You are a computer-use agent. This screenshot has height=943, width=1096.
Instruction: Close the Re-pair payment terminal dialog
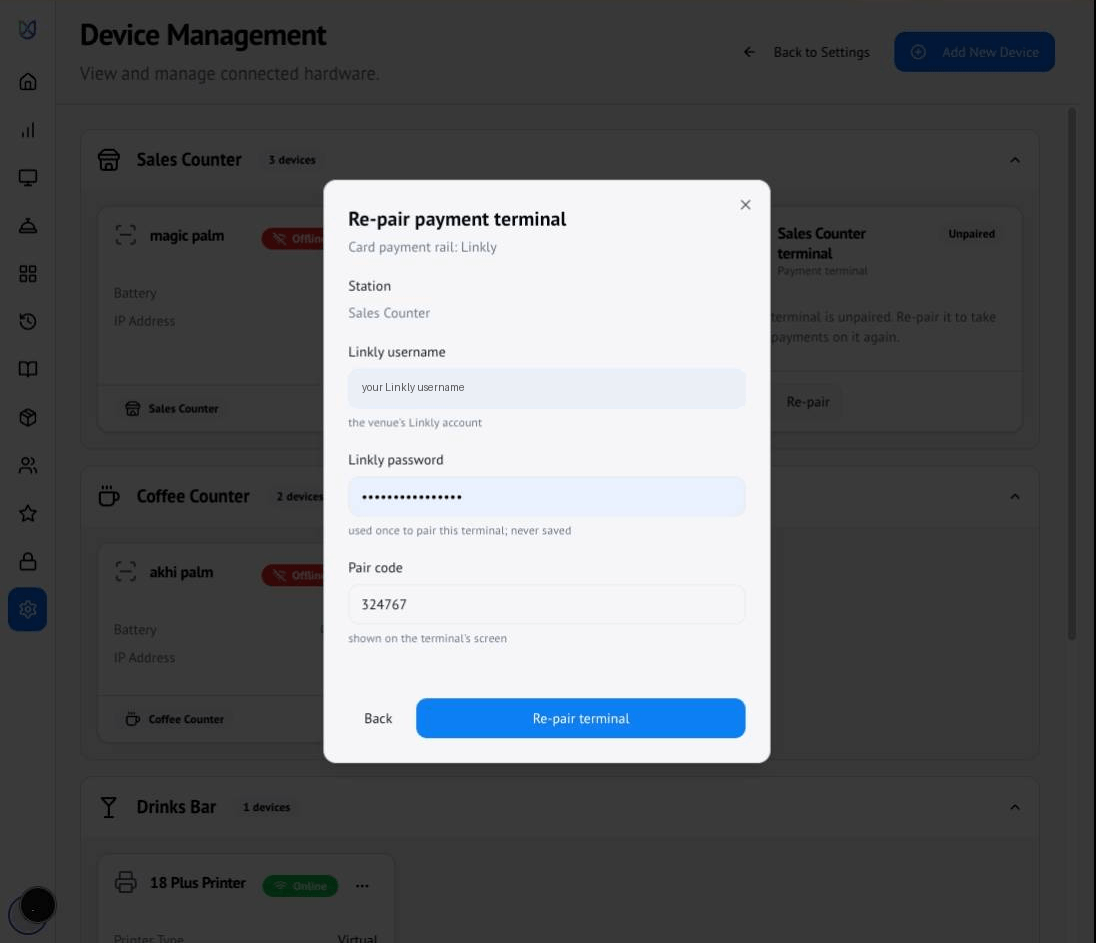[x=745, y=205]
